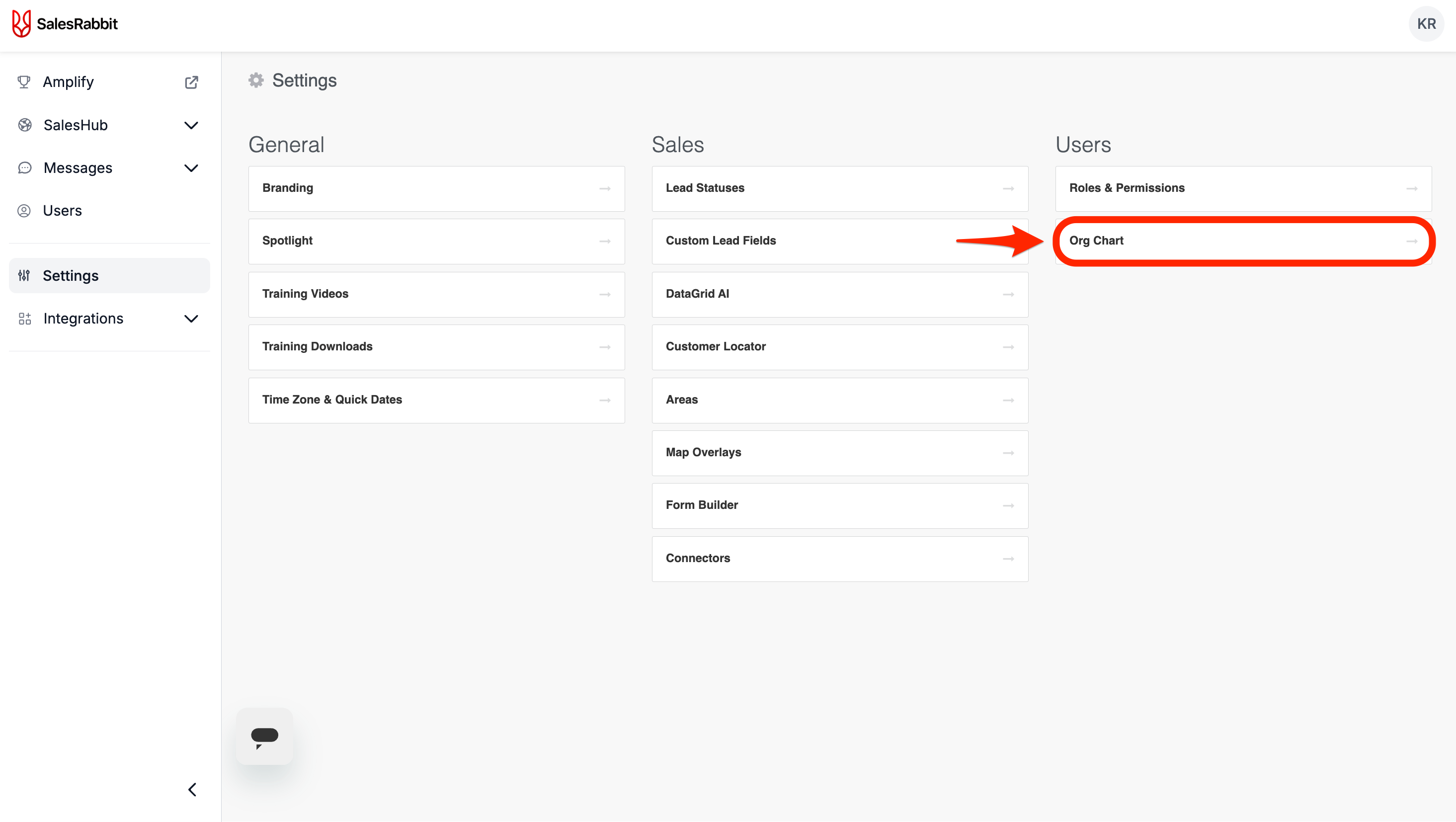Click the Users person icon in sidebar
This screenshot has width=1456, height=822.
pos(24,211)
